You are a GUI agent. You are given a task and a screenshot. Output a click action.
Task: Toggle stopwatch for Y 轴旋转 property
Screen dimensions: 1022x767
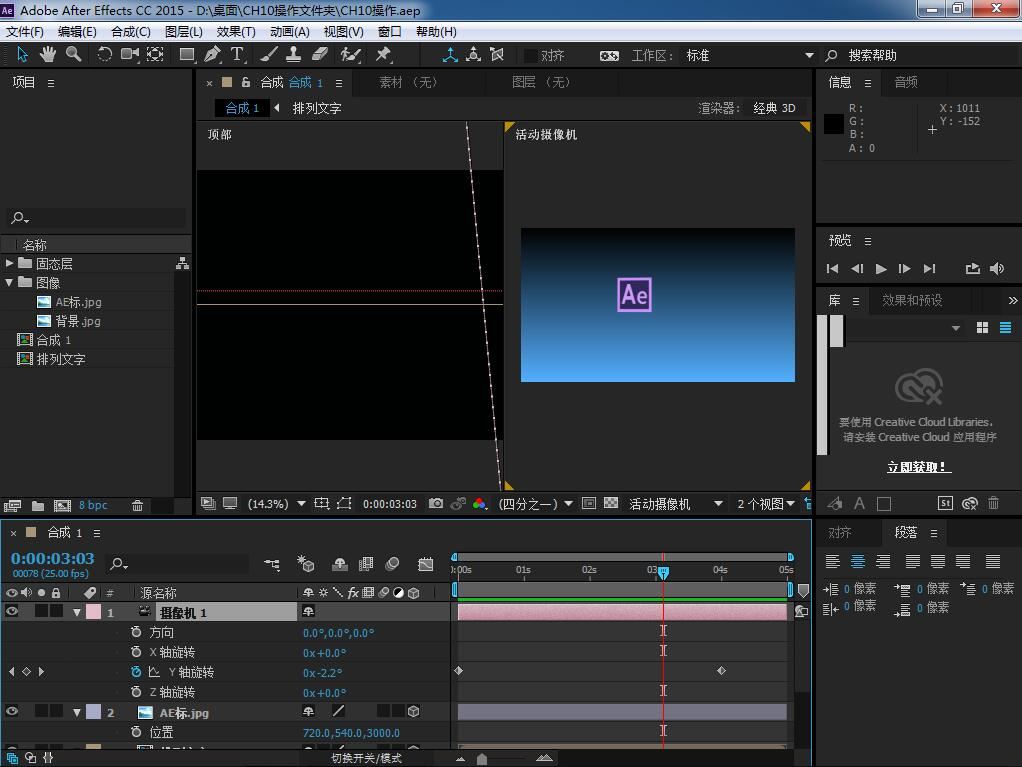136,671
